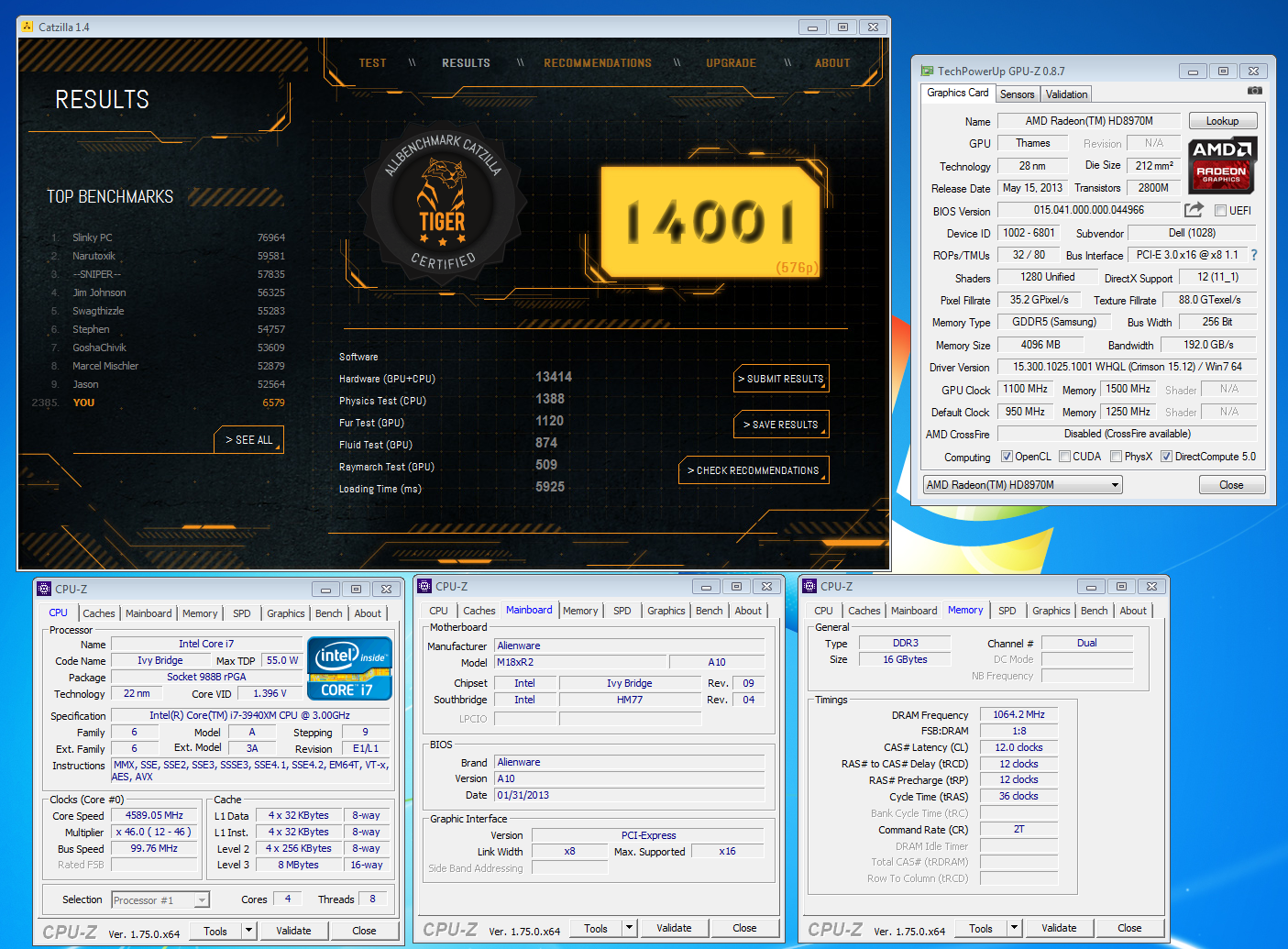Toggle the UEFI checkbox in GPU-Z
This screenshot has width=1288, height=949.
click(x=1220, y=211)
